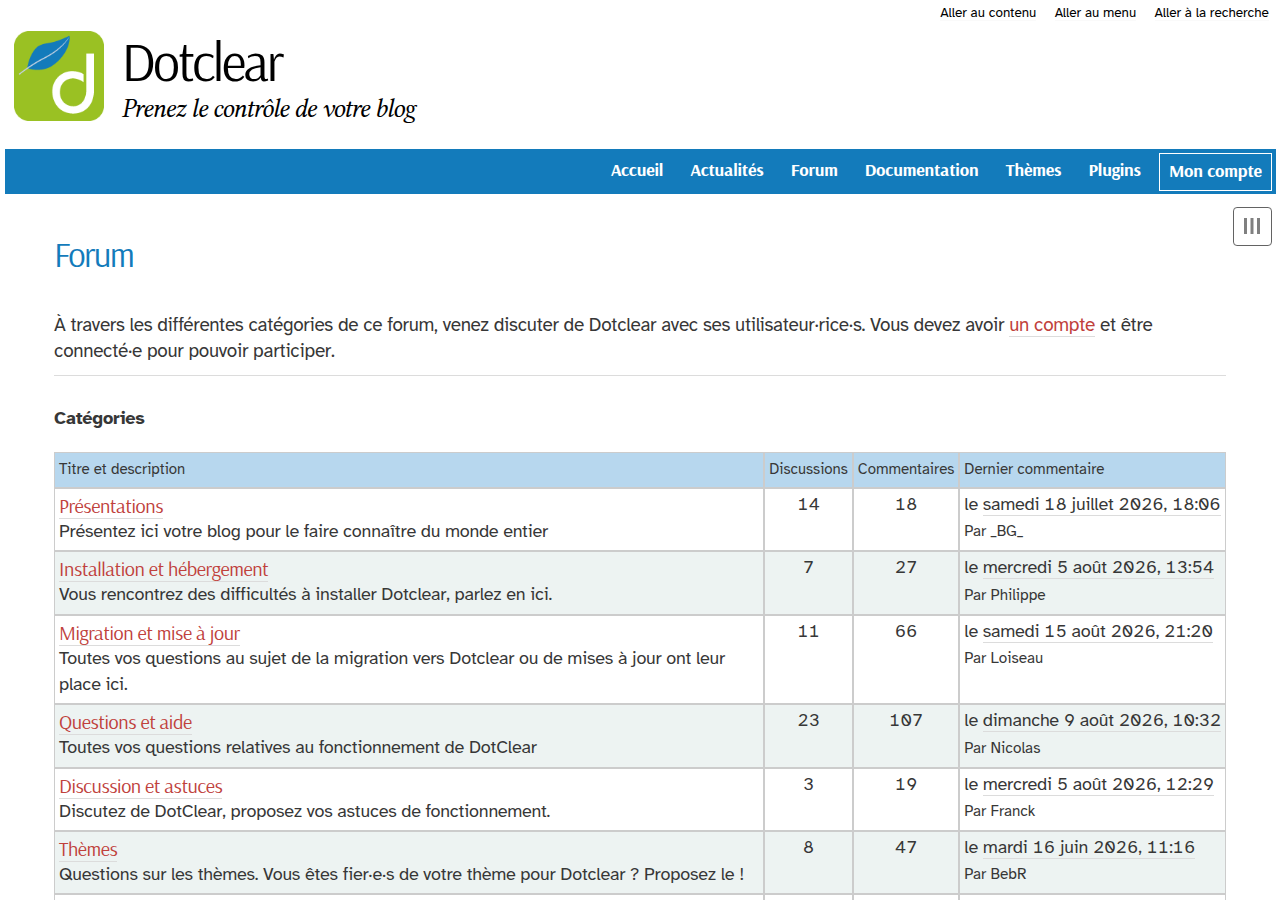Open the three-bar sidebar toggle button
The width and height of the screenshot is (1280, 900).
tap(1252, 226)
